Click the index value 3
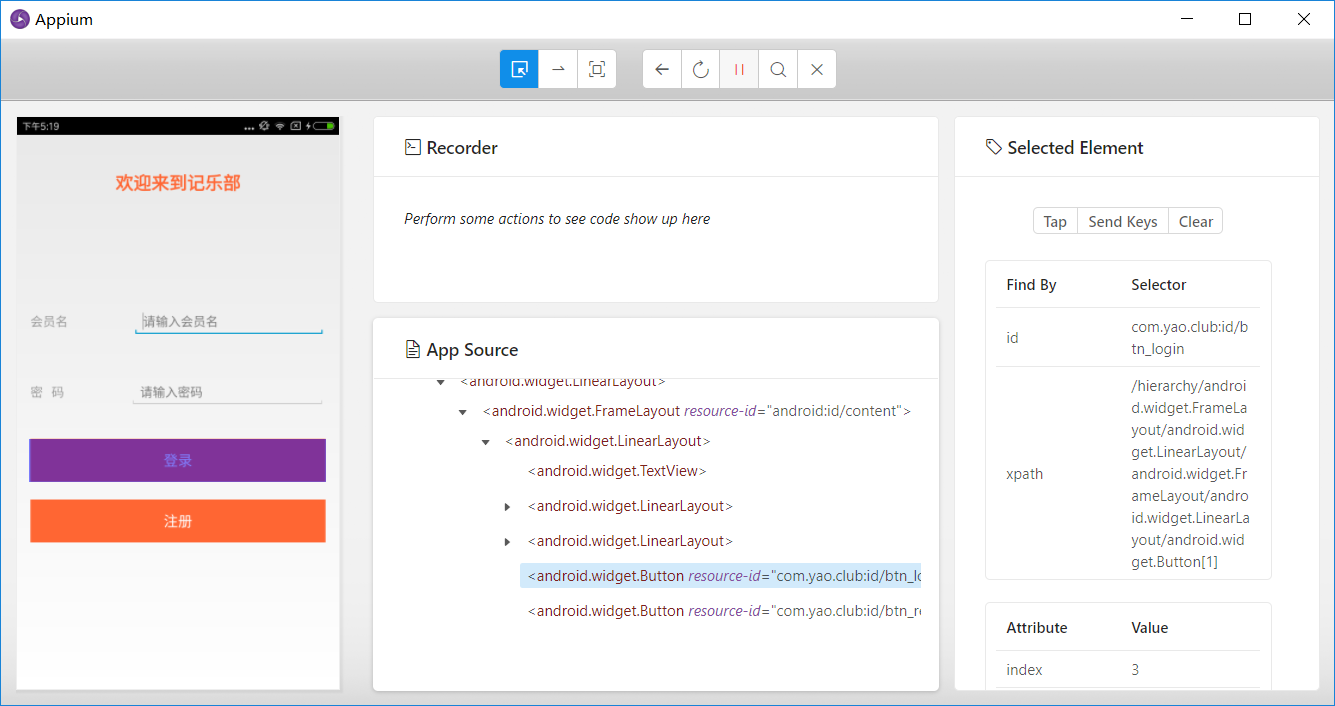Screen dimensions: 1335x706 tap(1135, 670)
